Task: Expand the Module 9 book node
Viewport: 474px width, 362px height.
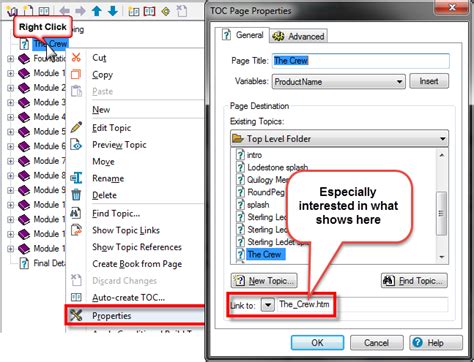Action: 10,190
